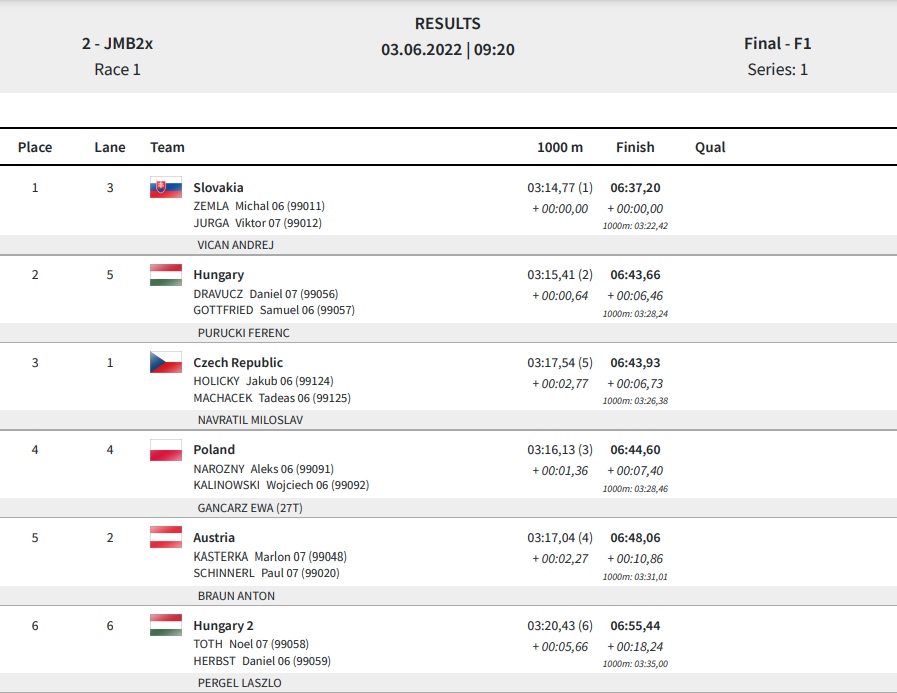897x693 pixels.
Task: Click the Finish column header
Action: coord(635,147)
